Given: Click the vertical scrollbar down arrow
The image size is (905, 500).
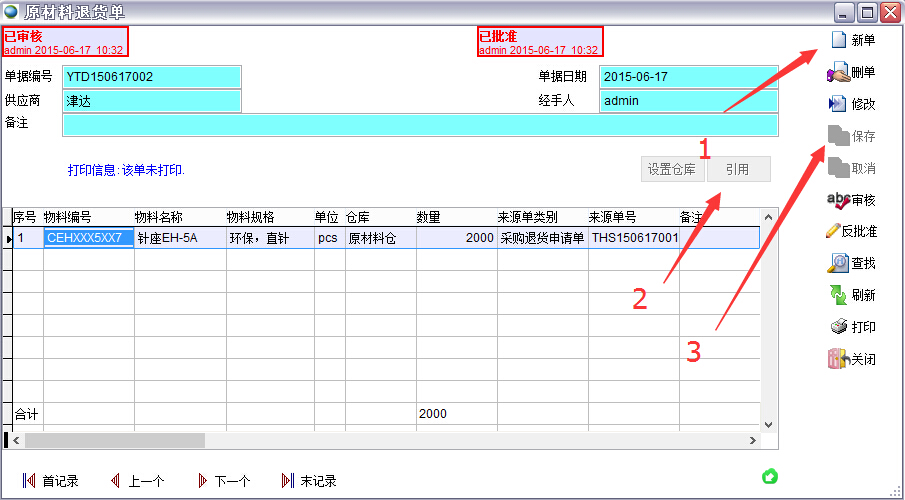Looking at the screenshot, I should [768, 424].
